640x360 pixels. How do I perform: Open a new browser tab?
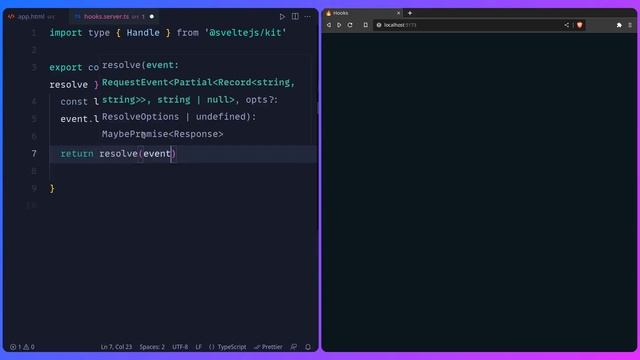tap(410, 13)
